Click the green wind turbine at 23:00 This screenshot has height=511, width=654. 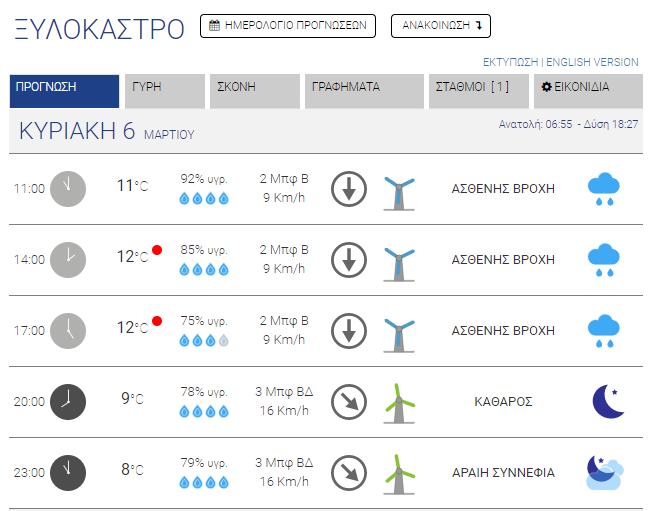[x=398, y=472]
